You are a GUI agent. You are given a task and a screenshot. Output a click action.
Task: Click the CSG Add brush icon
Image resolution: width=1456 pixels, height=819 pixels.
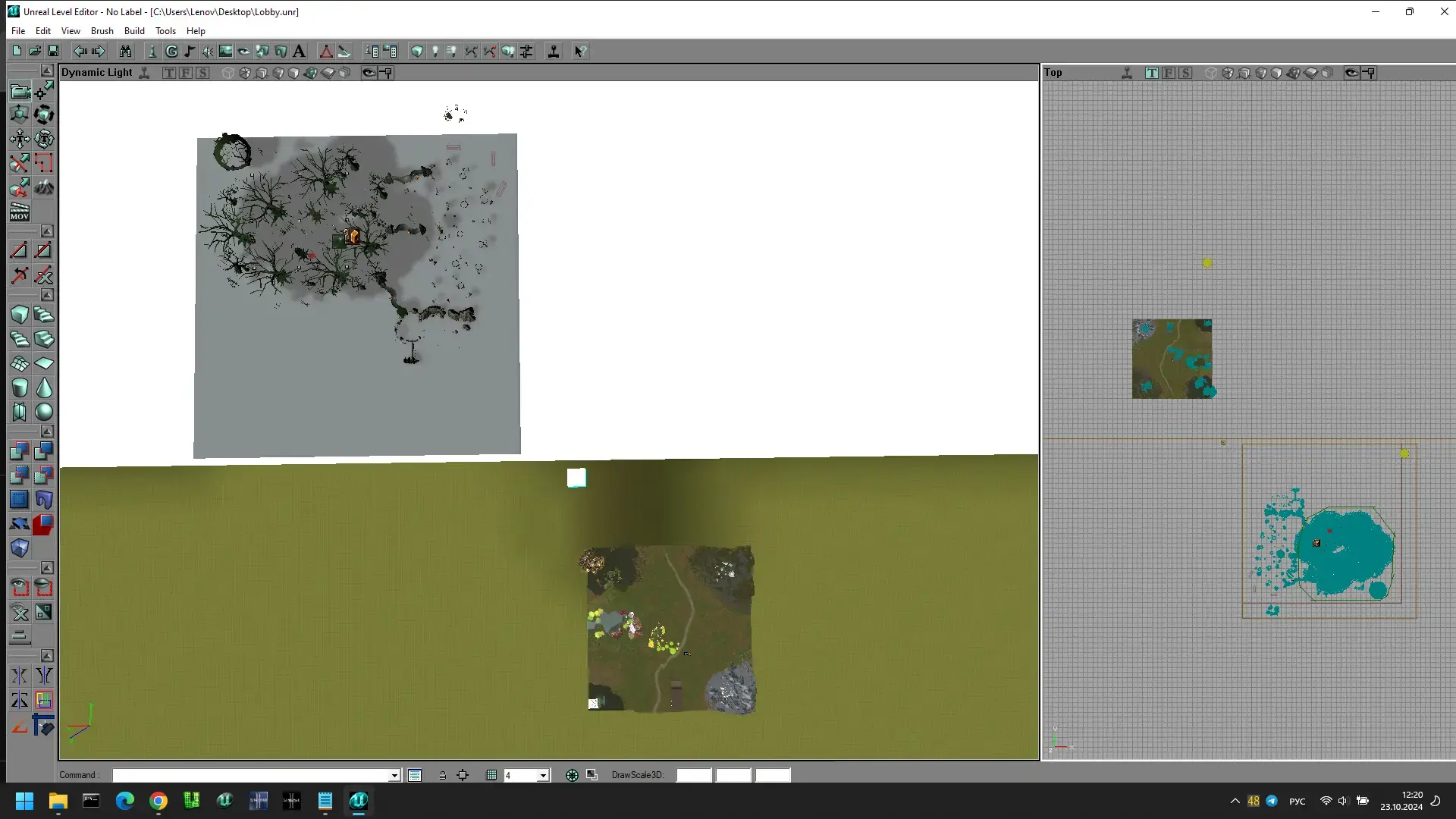point(20,451)
